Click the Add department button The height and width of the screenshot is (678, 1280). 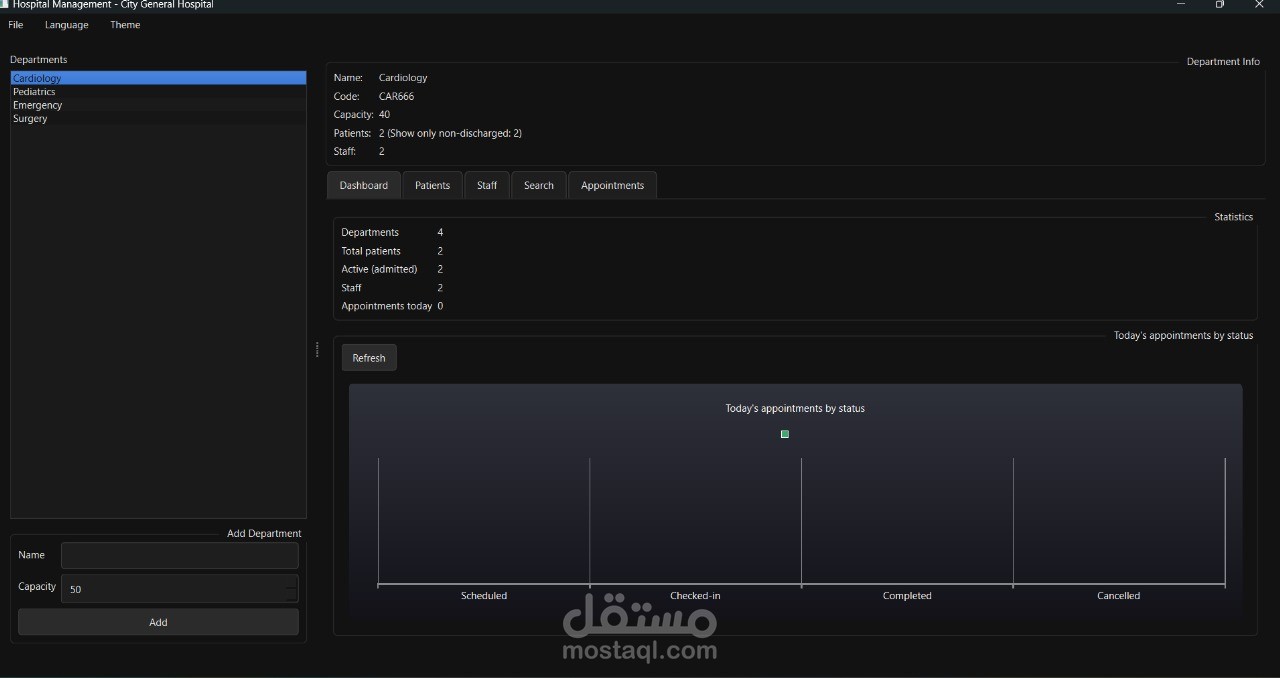(158, 622)
